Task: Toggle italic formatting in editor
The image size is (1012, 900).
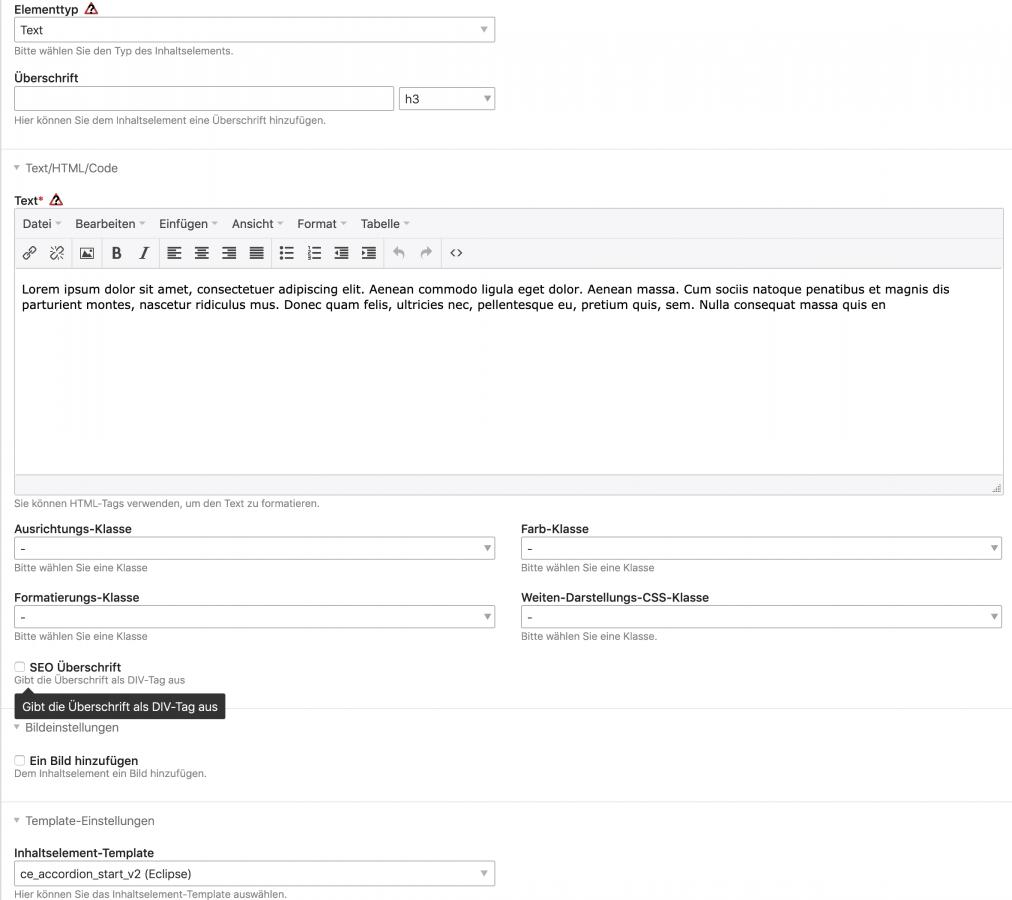Action: tap(144, 253)
